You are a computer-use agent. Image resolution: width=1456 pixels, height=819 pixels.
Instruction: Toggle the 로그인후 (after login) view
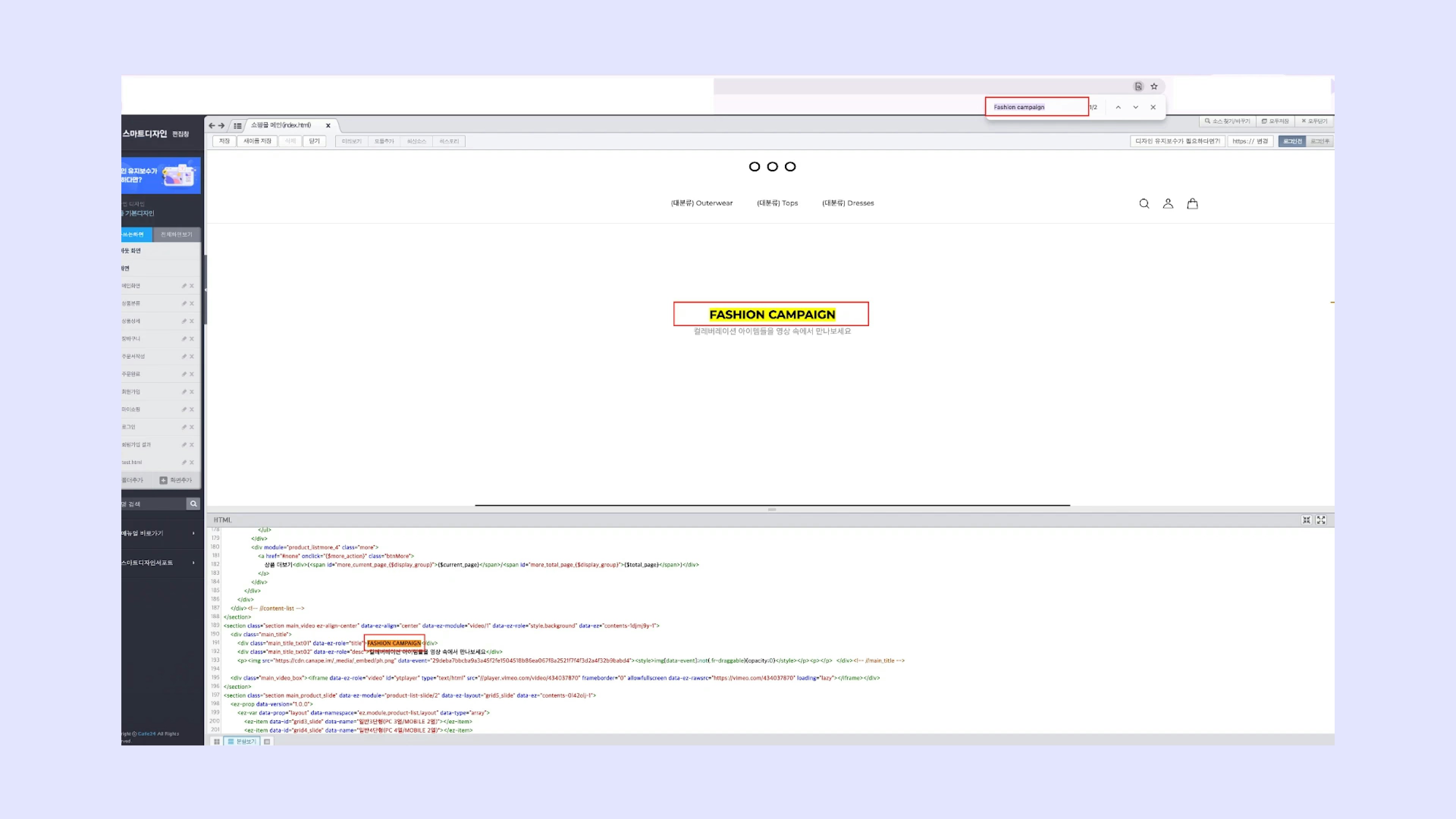coord(1320,141)
